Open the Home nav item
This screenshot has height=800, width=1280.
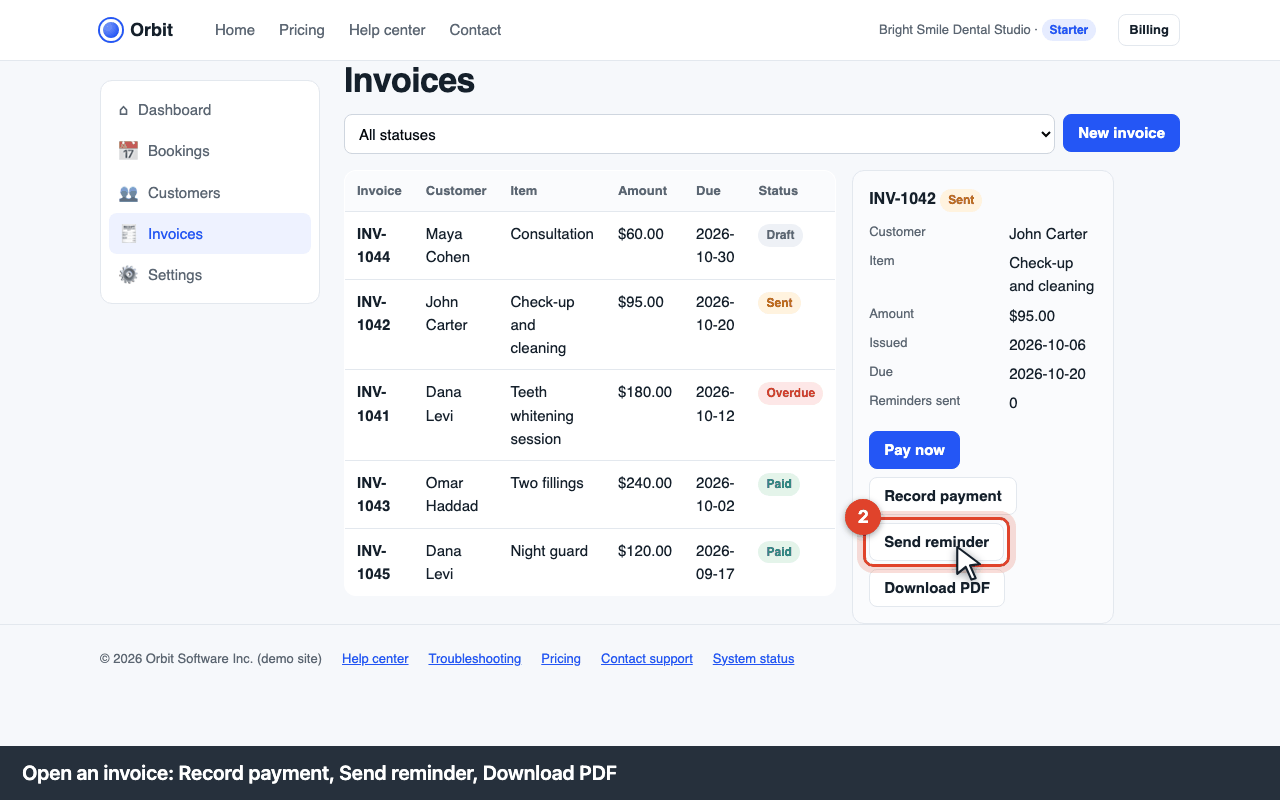(235, 30)
